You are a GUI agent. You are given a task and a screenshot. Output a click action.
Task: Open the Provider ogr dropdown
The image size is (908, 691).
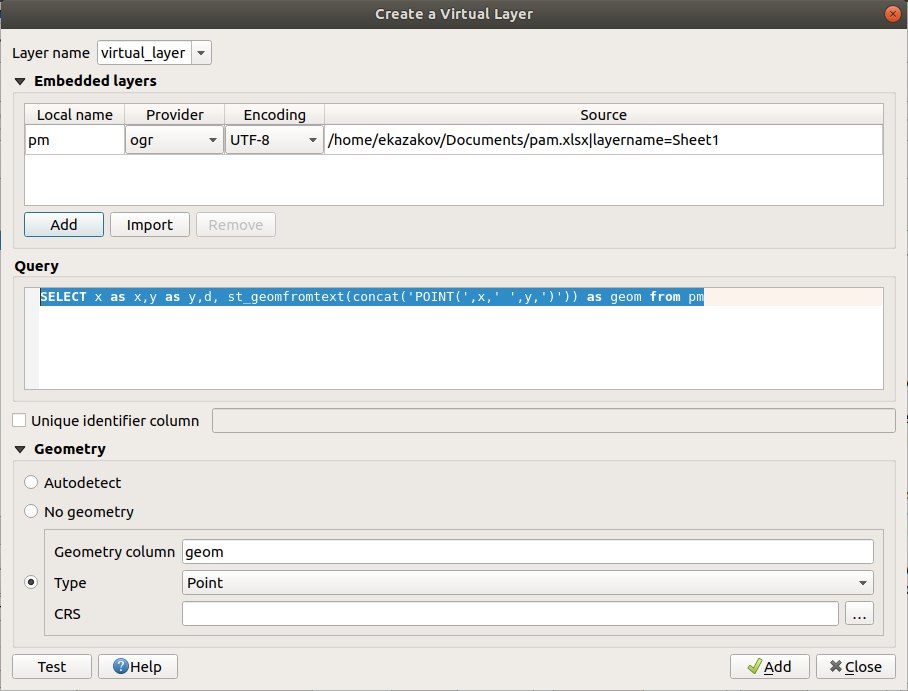click(174, 140)
